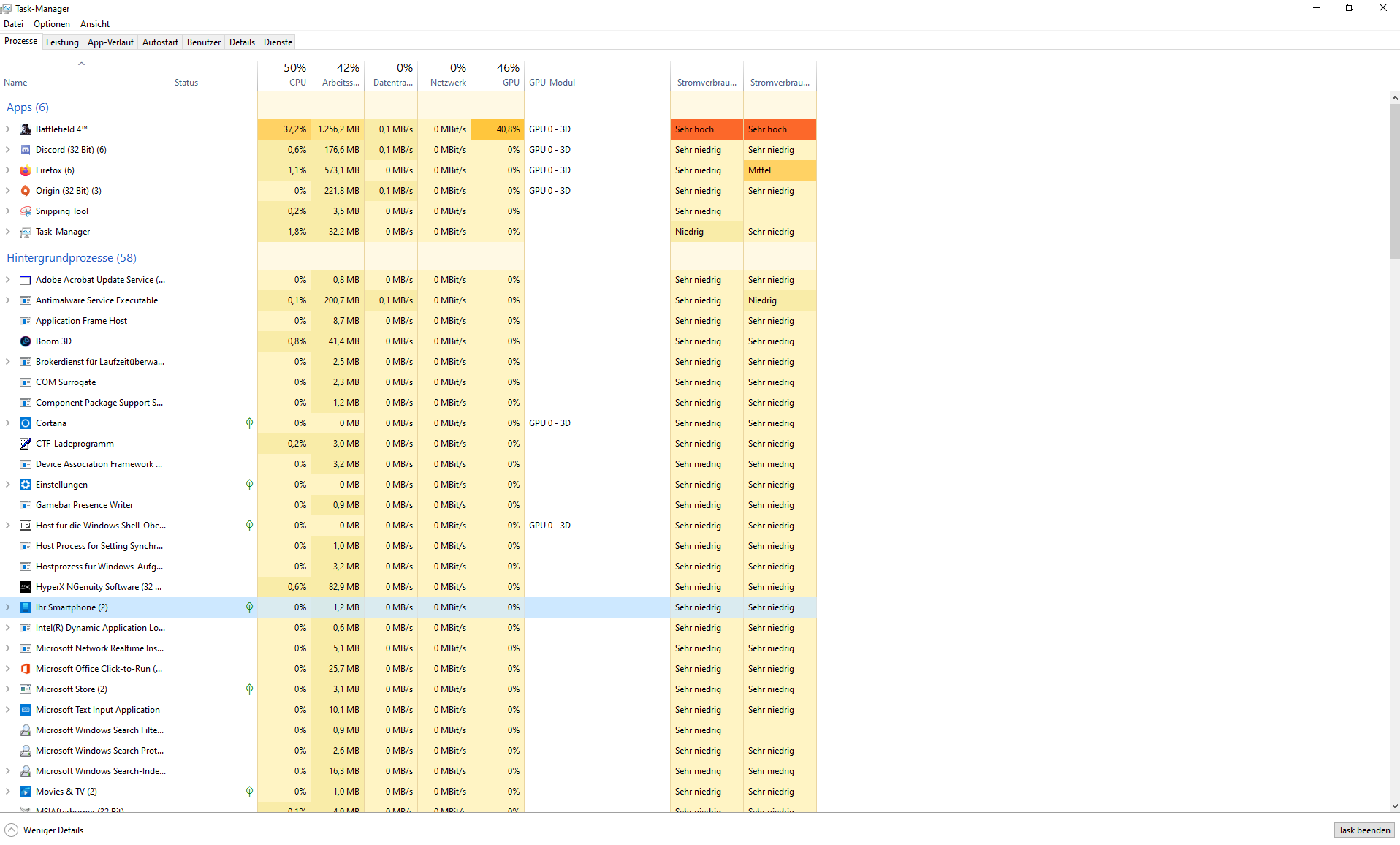Image resolution: width=1400 pixels, height=845 pixels.
Task: Open the Dienste tab
Action: click(278, 42)
